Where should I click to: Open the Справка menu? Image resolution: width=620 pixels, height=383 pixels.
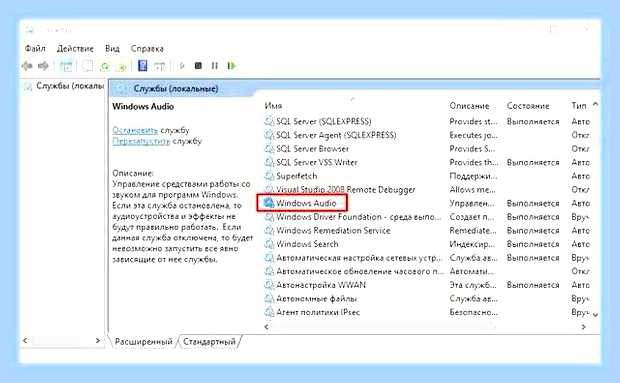[x=147, y=49]
